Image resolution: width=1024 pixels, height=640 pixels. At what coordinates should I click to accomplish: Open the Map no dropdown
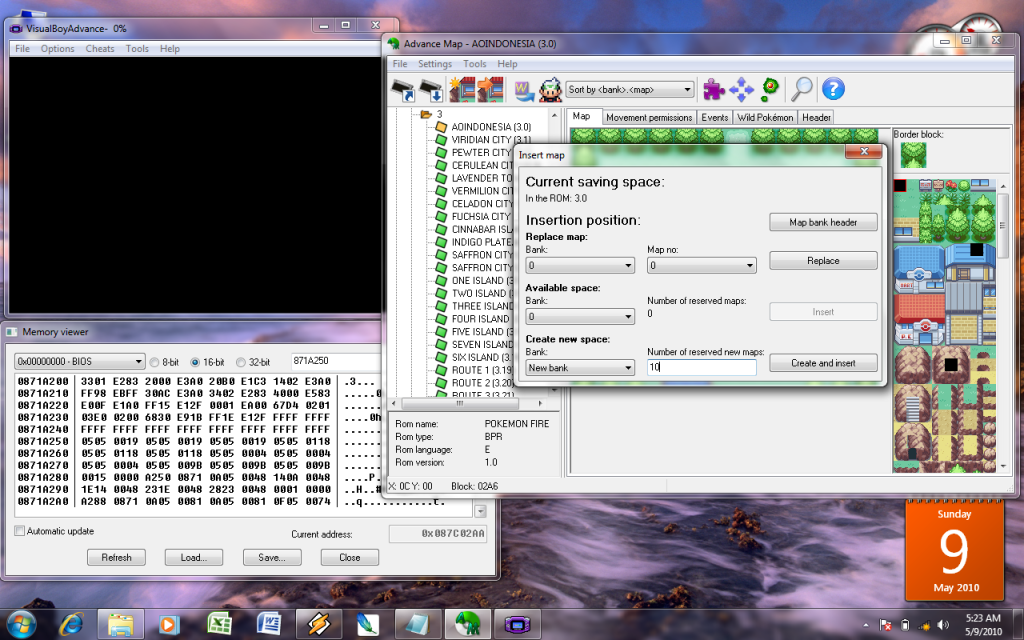[701, 265]
